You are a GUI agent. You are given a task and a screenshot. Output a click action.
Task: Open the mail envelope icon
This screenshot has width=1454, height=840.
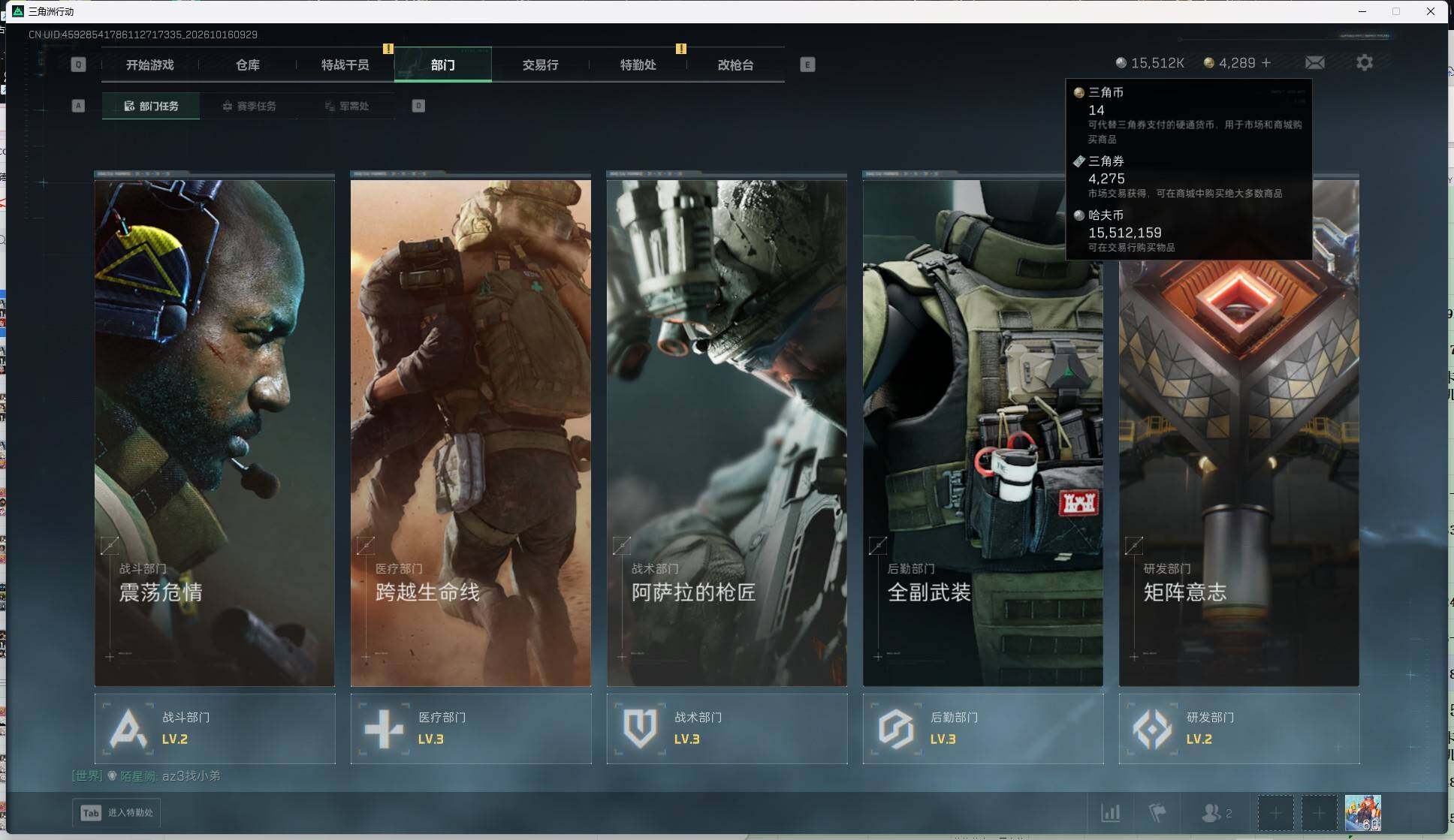pyautogui.click(x=1314, y=63)
